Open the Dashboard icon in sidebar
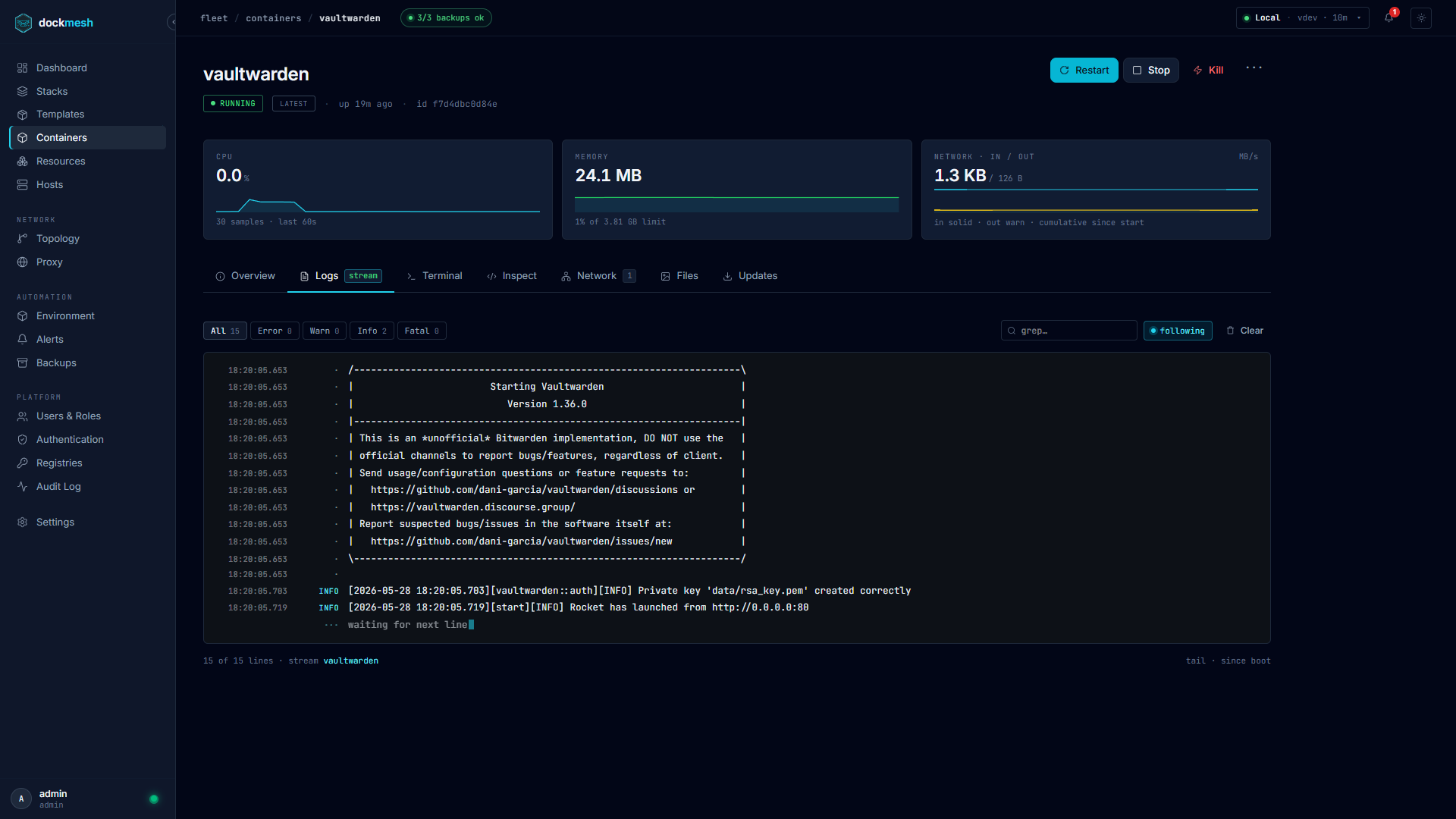1456x819 pixels. pos(23,67)
